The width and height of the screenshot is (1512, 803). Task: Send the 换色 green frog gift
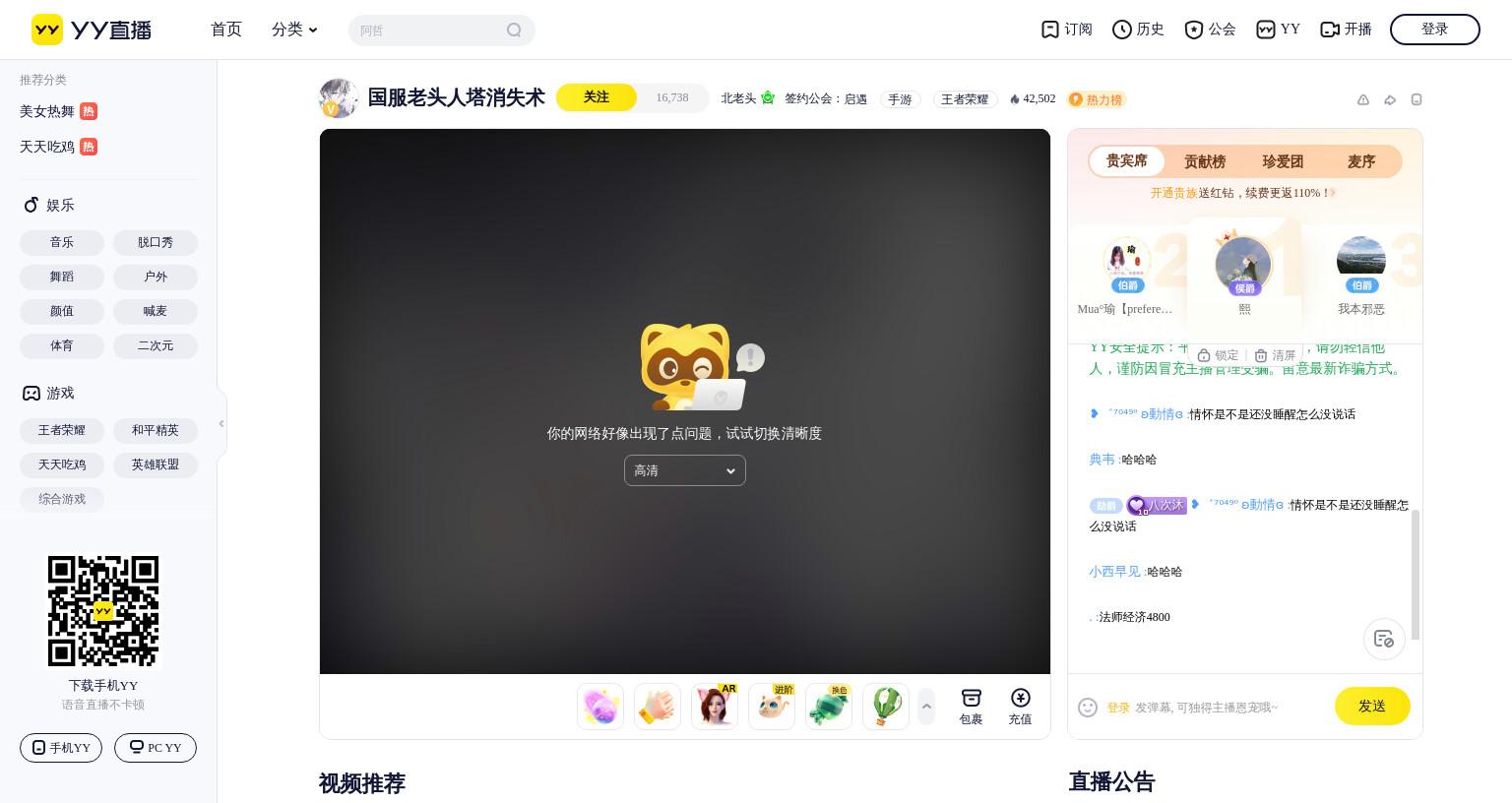pyautogui.click(x=829, y=707)
